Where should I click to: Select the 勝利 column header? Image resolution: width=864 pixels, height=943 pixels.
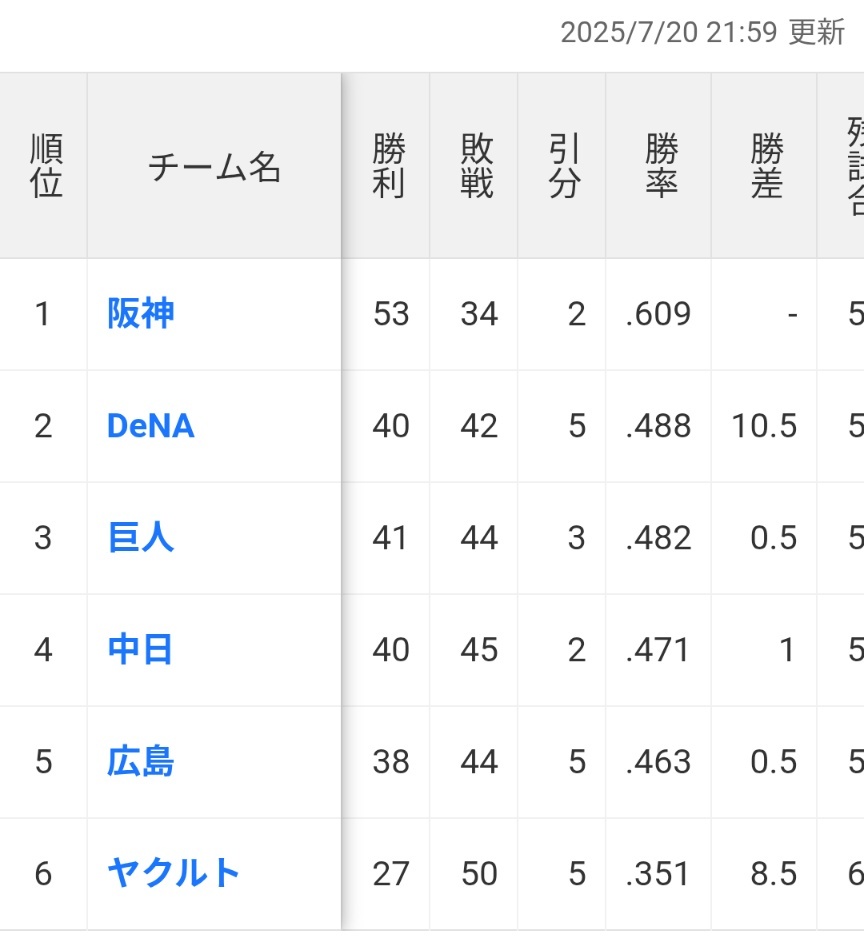coord(388,166)
